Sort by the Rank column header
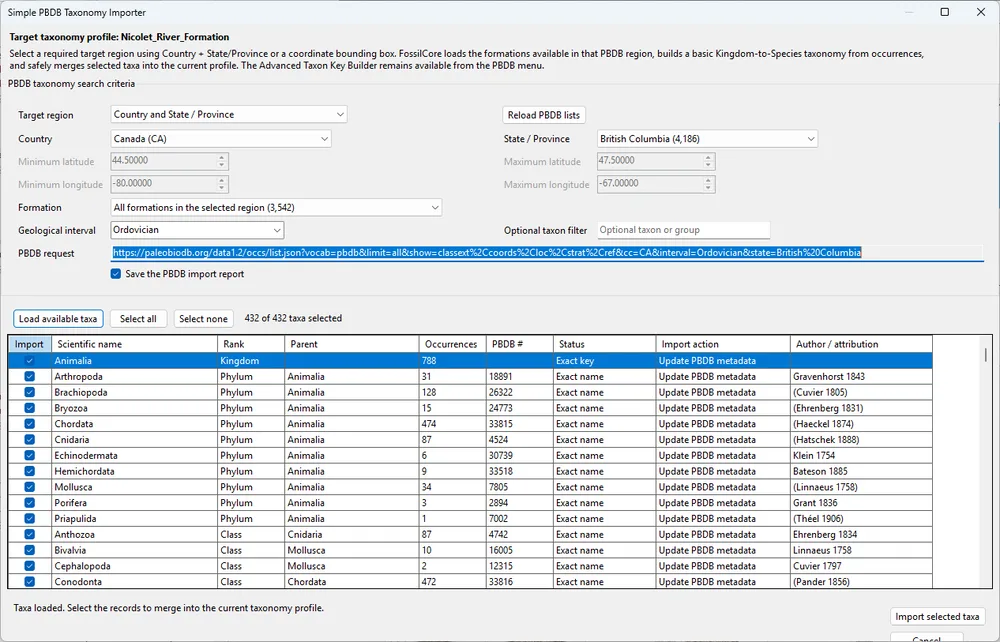This screenshot has height=642, width=1000. coord(251,344)
